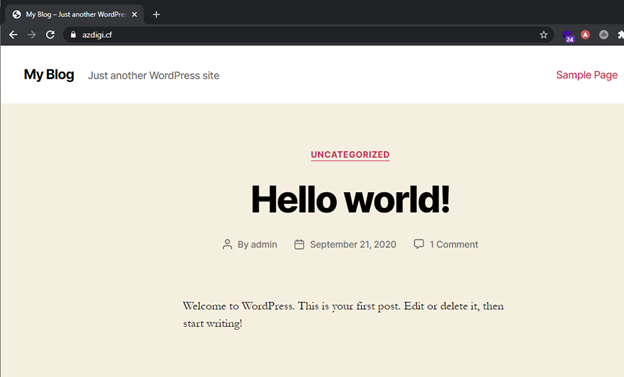Click the calendar icon beside the post date
The width and height of the screenshot is (624, 377).
click(299, 244)
